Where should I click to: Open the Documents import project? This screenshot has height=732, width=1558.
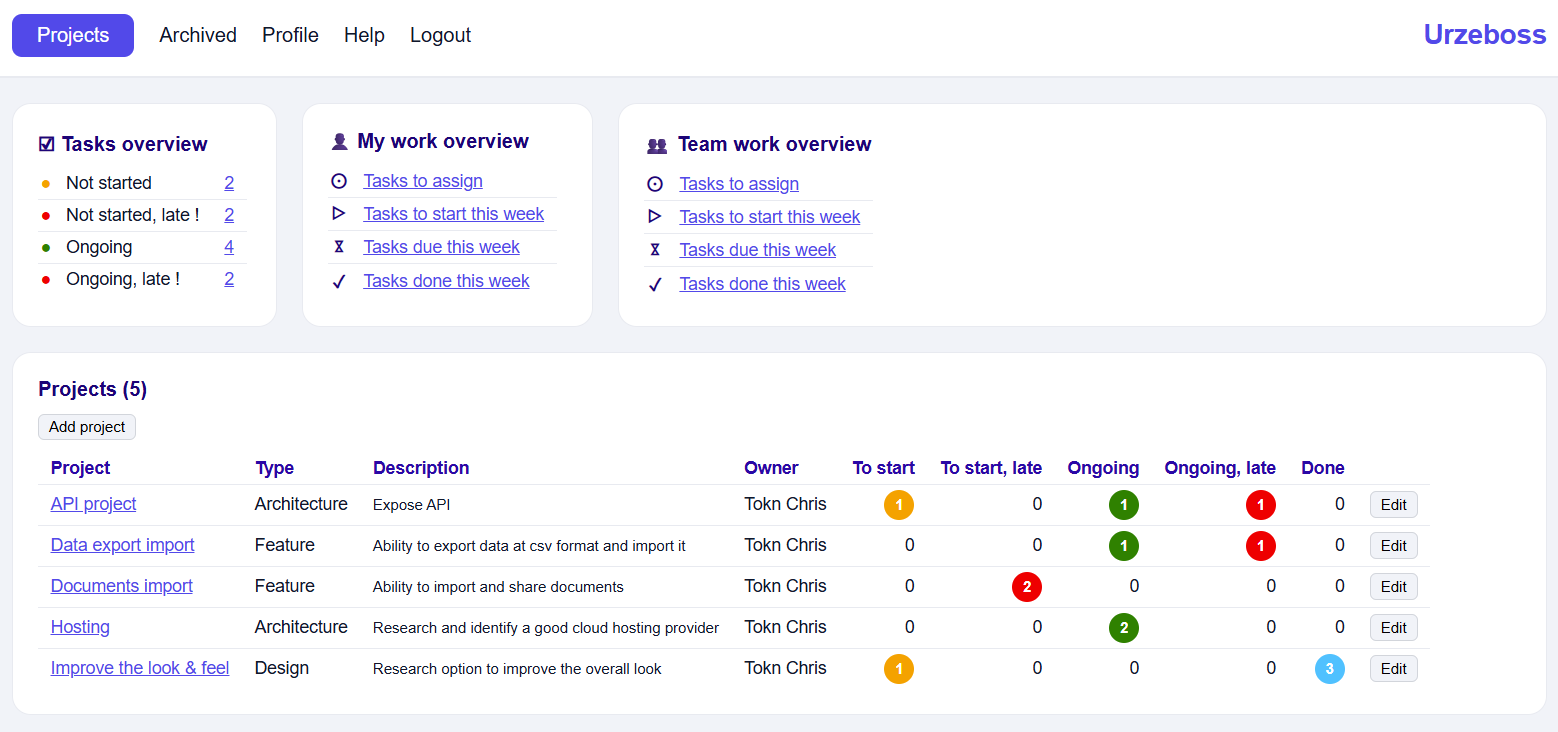tap(121, 586)
